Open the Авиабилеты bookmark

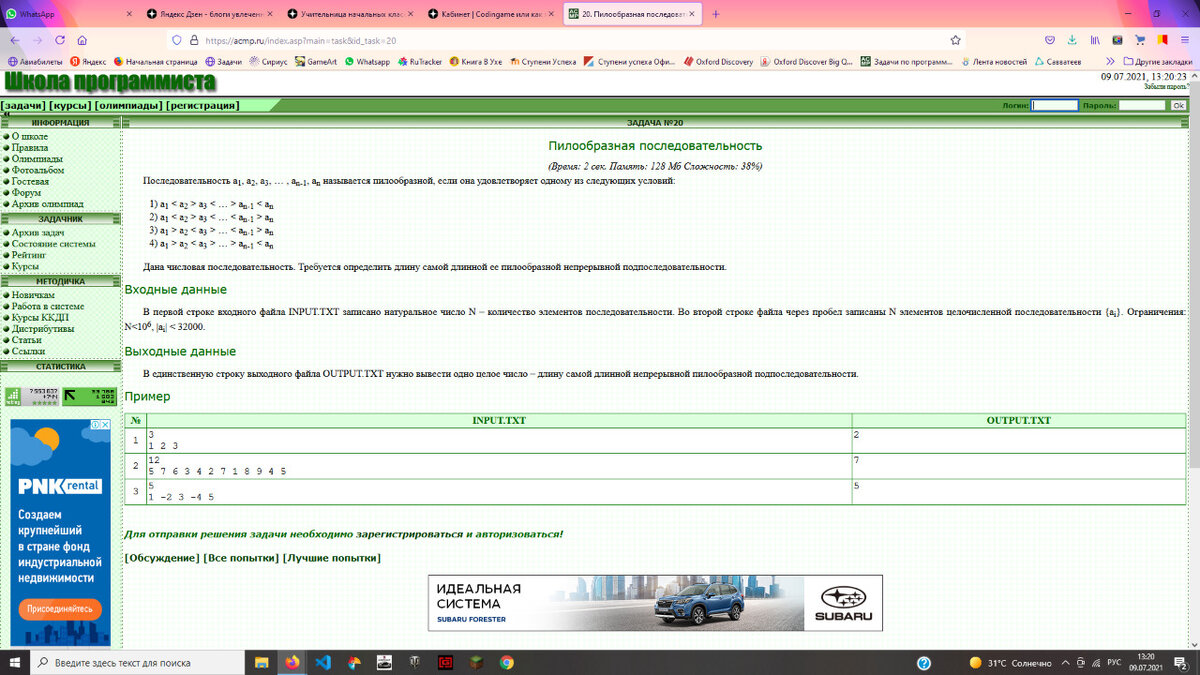click(x=35, y=61)
